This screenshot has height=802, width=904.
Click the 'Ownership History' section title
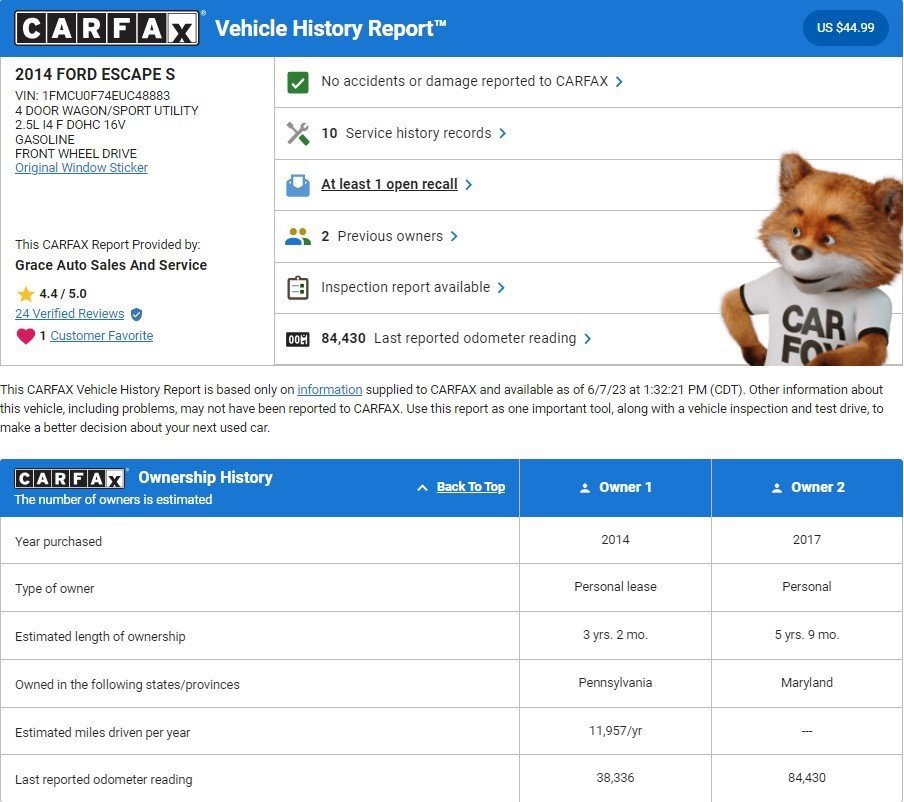[x=205, y=477]
